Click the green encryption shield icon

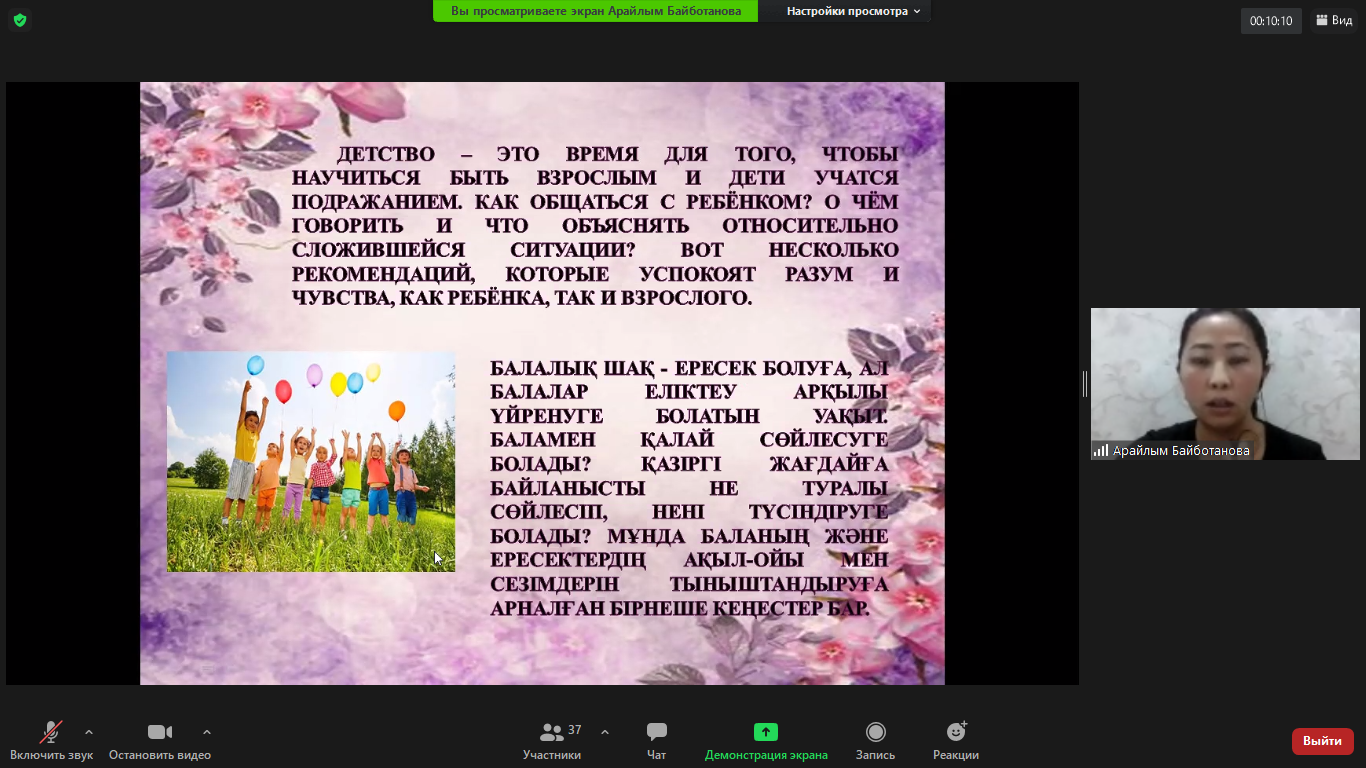(20, 20)
